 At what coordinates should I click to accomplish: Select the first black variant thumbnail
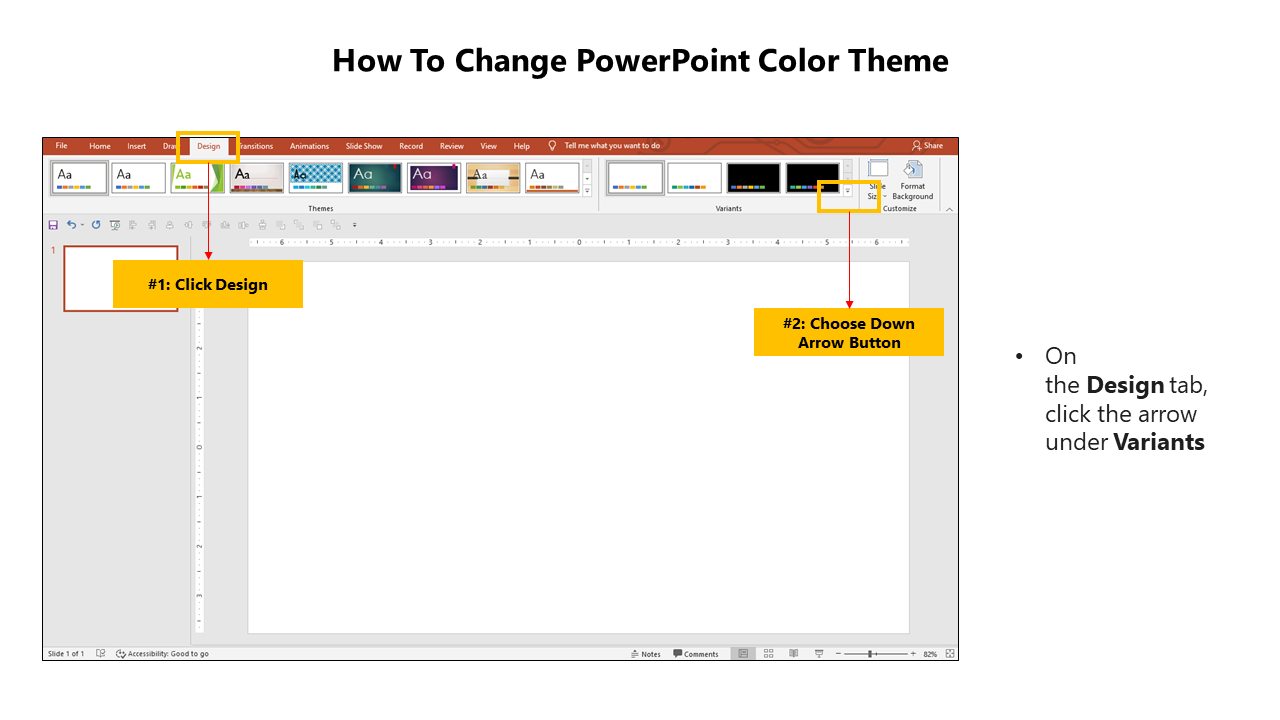click(753, 178)
